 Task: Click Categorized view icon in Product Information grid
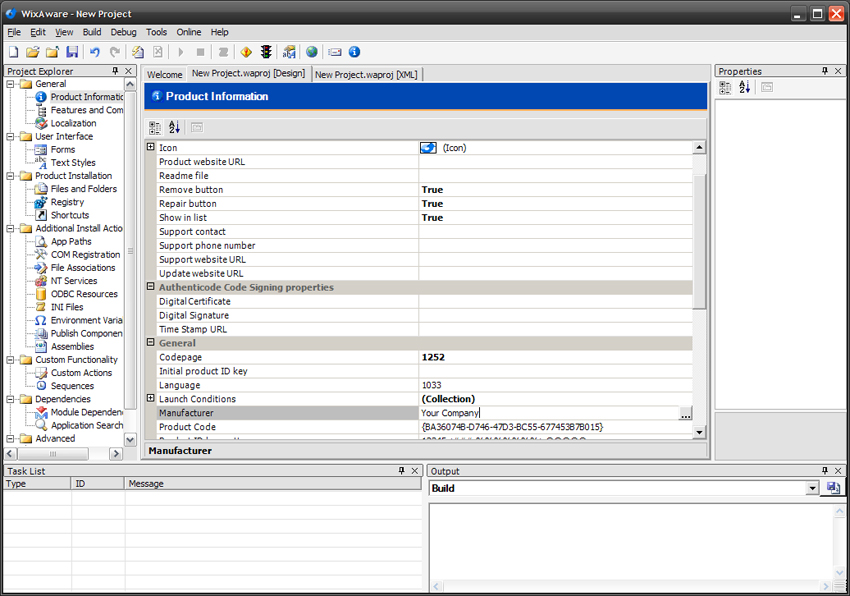(x=155, y=127)
